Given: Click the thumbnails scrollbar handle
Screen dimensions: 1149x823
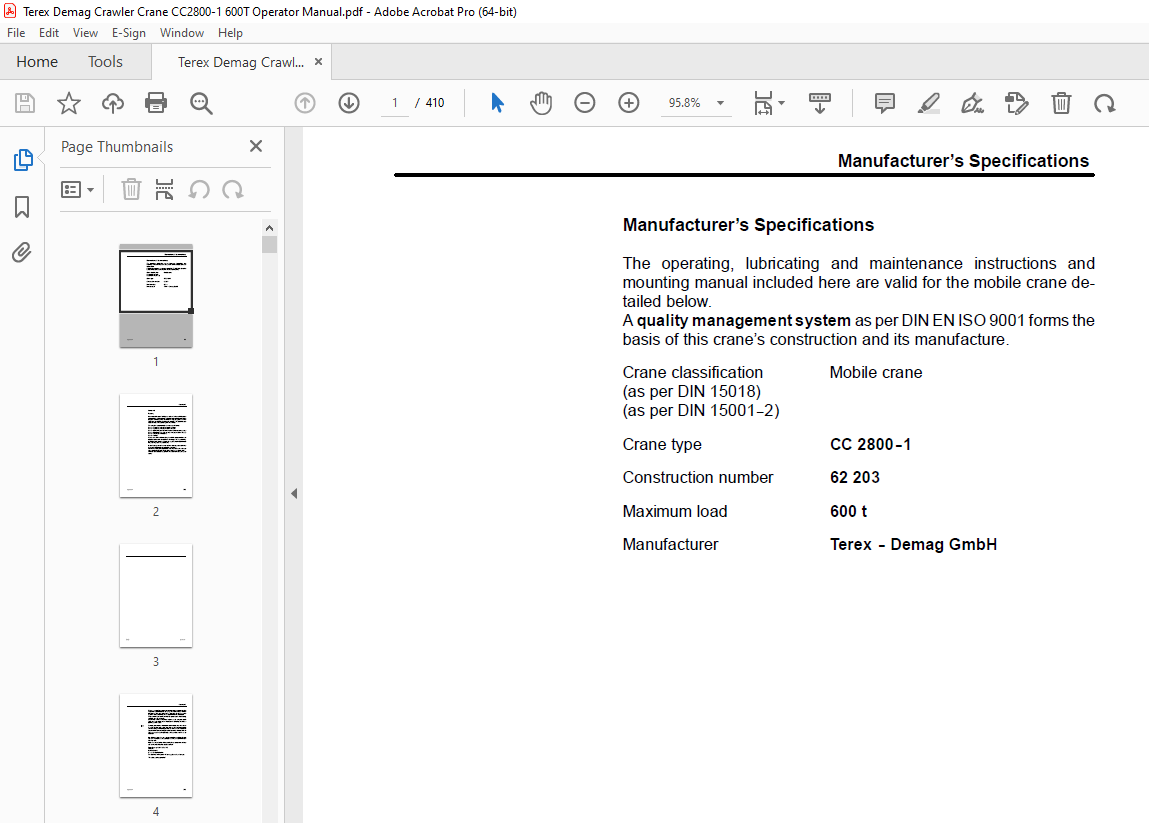Looking at the screenshot, I should [x=270, y=245].
